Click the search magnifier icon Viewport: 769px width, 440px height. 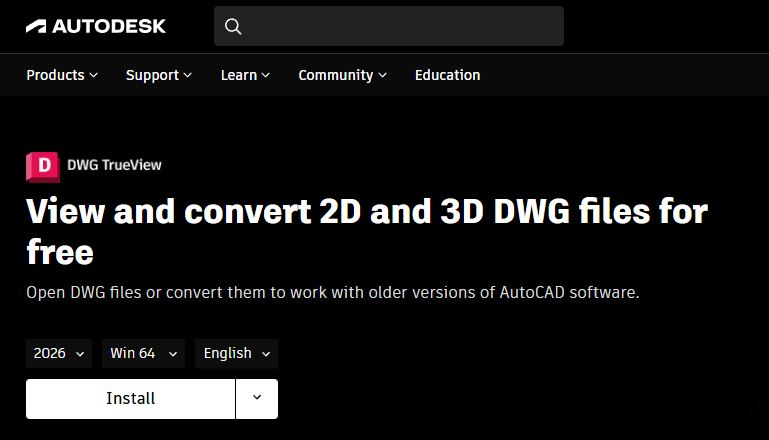coord(233,26)
